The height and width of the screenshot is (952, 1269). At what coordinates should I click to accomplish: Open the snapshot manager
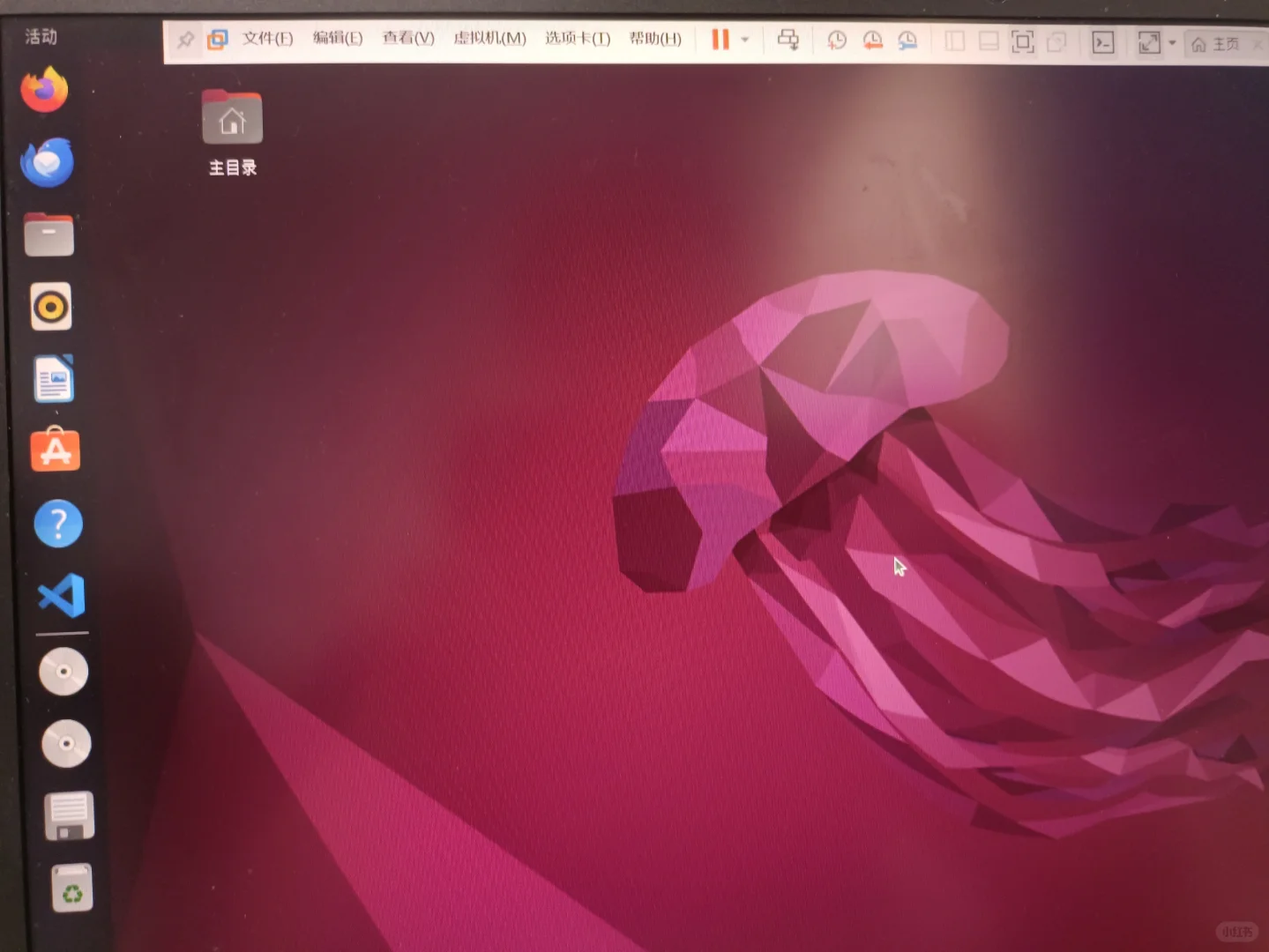(x=907, y=40)
